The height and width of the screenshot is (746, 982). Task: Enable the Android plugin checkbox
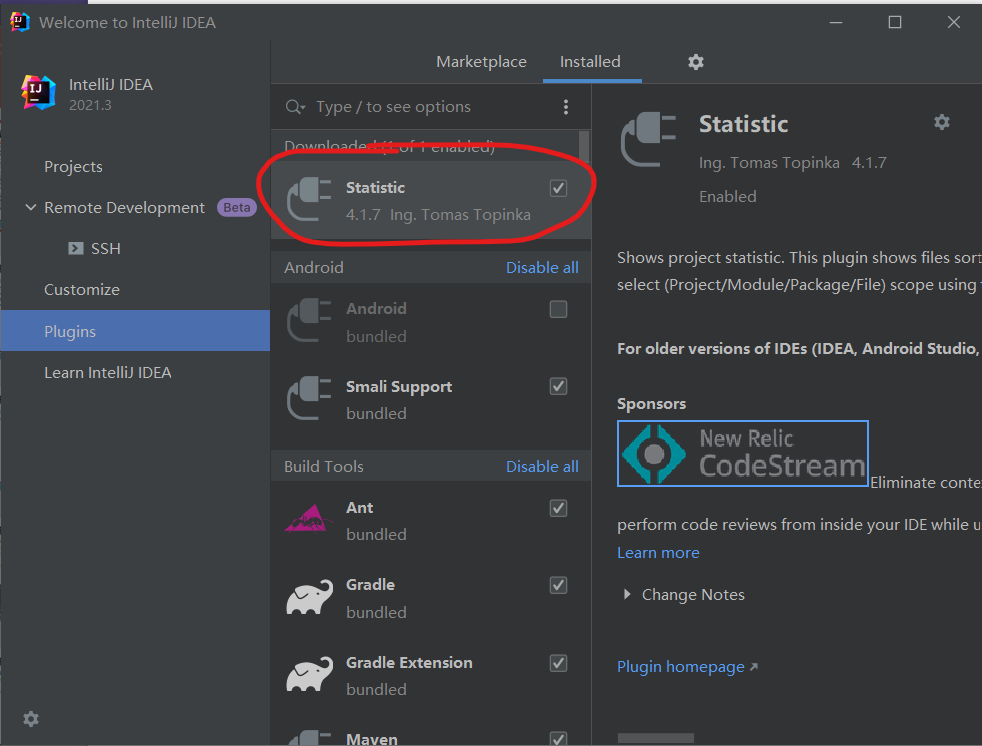tap(558, 309)
